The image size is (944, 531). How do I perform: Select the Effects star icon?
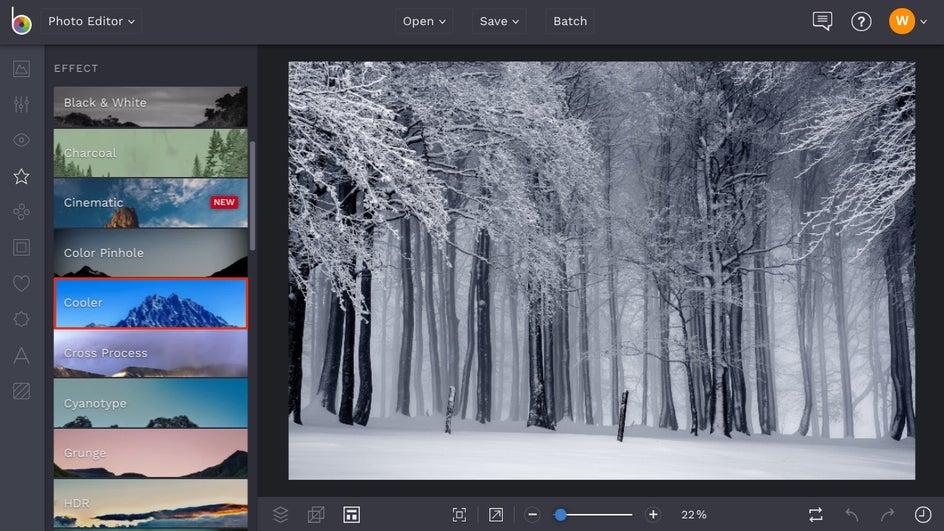[x=21, y=176]
